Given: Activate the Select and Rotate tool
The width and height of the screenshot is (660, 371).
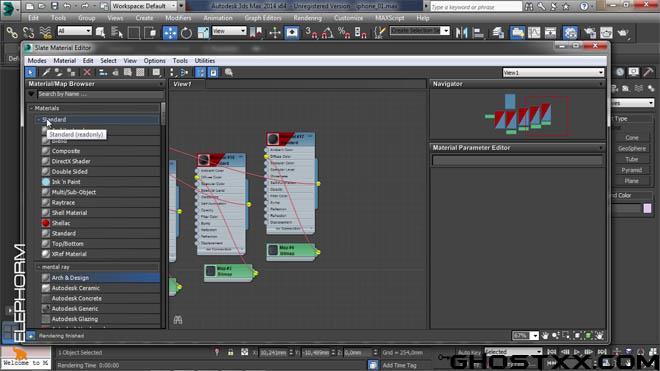Looking at the screenshot, I should (x=186, y=32).
